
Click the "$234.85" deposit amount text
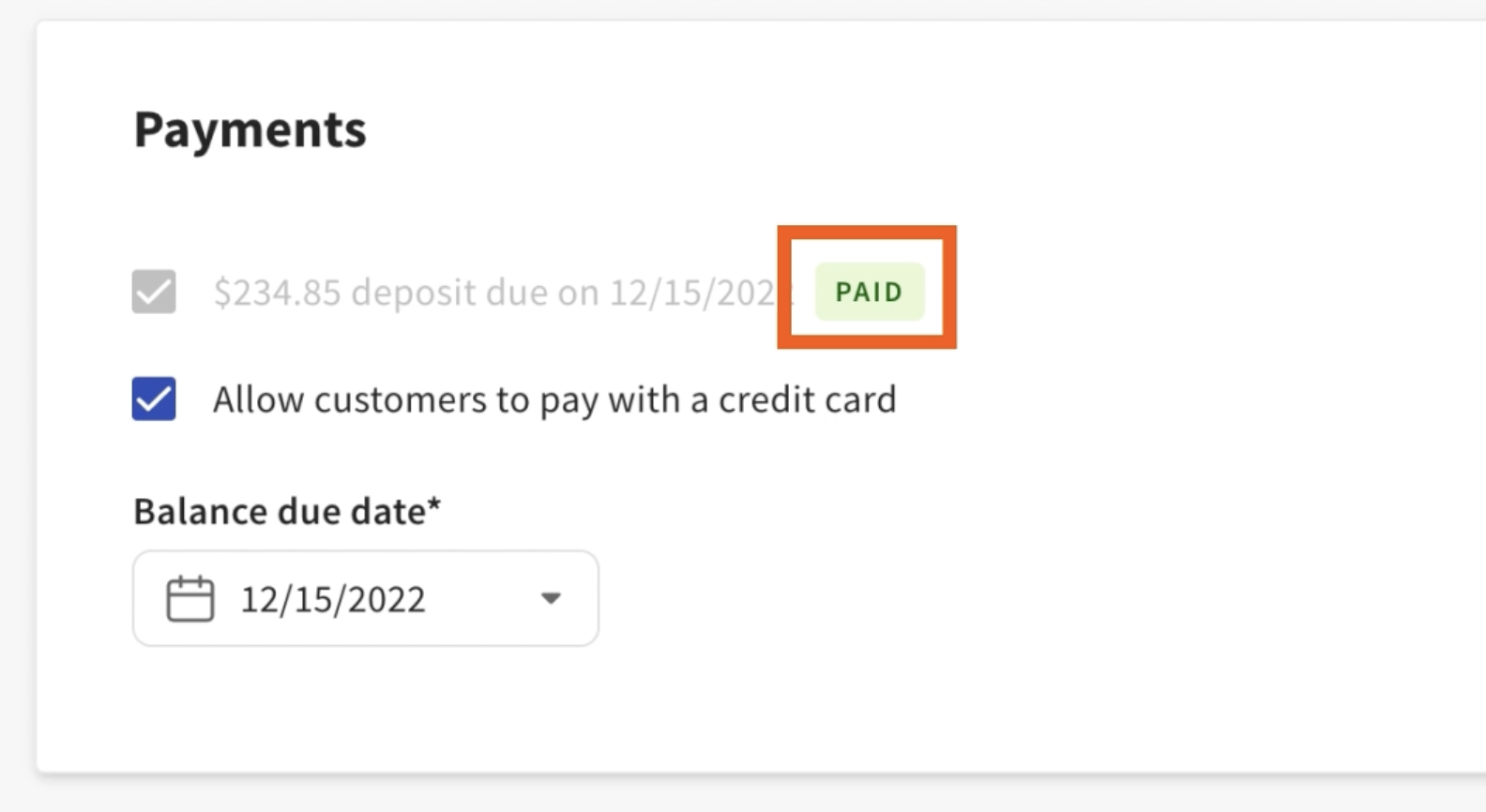tap(277, 293)
